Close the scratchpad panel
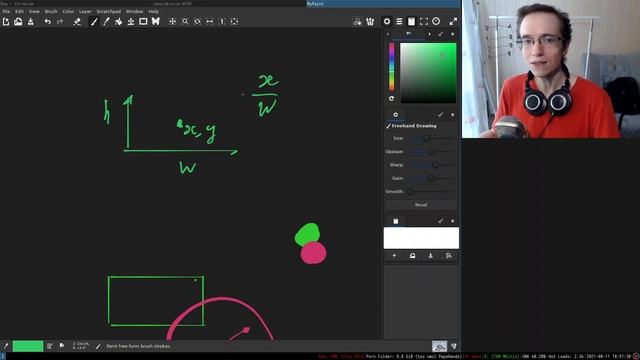640x360 pixels. pyautogui.click(x=453, y=221)
